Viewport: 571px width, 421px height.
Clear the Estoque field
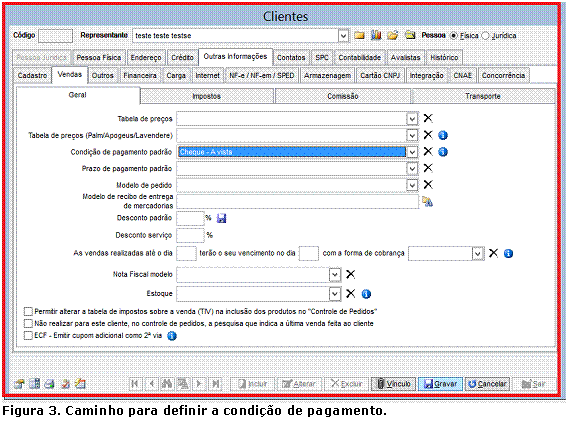coord(350,294)
